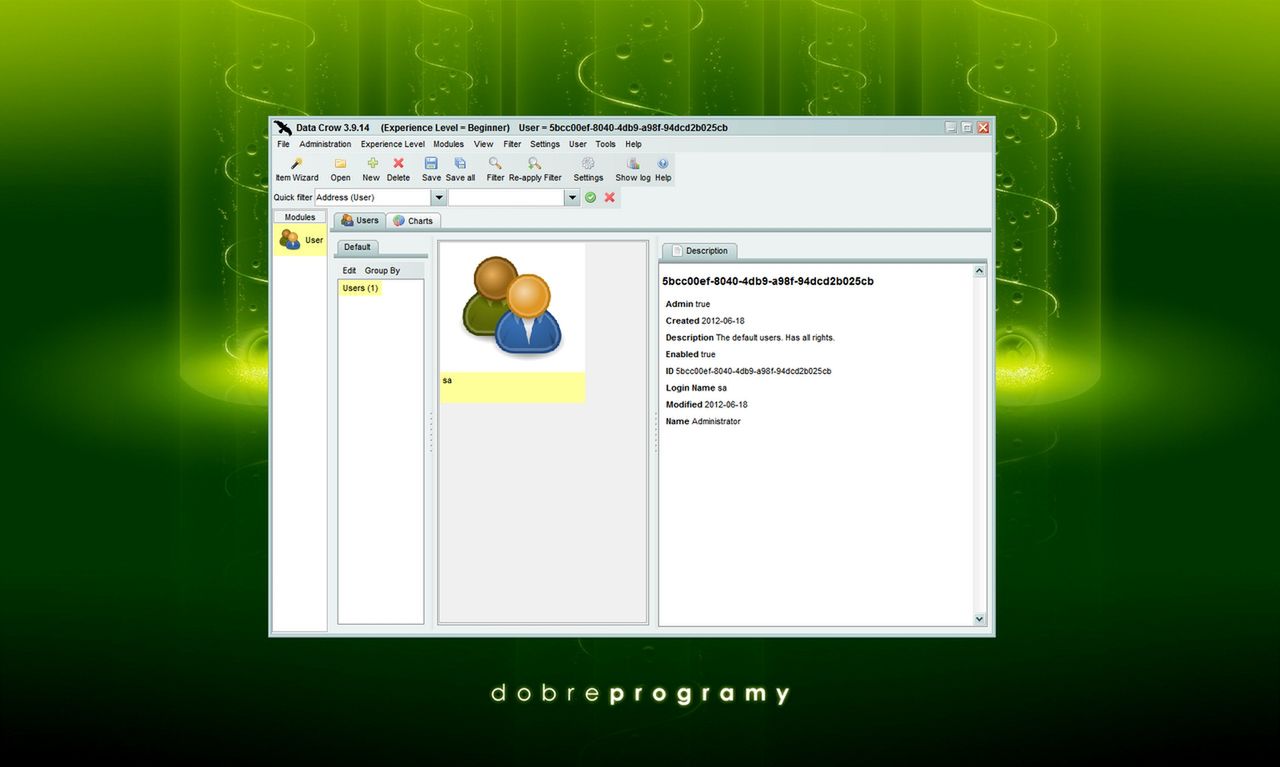Click description scrollbar down arrow
The width and height of the screenshot is (1280, 767).
tap(979, 619)
